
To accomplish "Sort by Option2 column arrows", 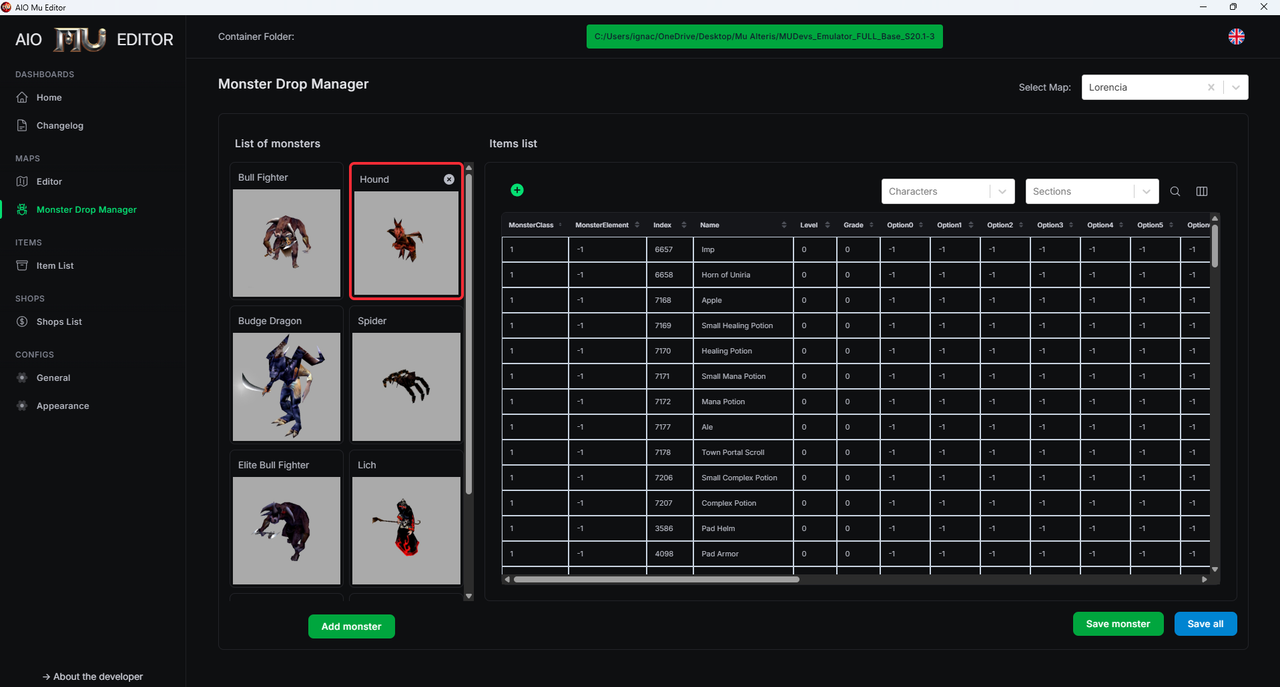I will (1021, 225).
